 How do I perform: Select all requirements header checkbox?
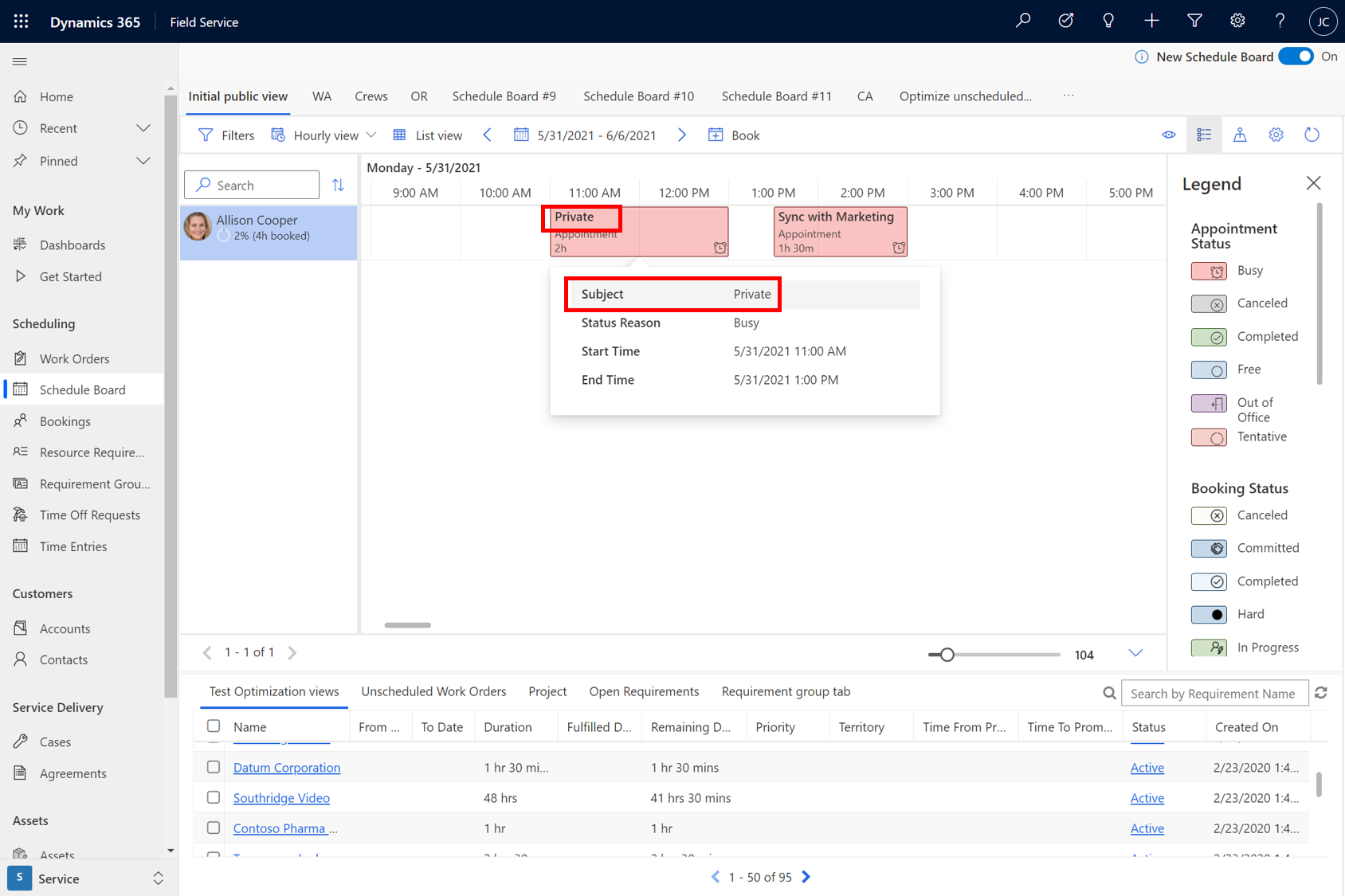point(214,726)
